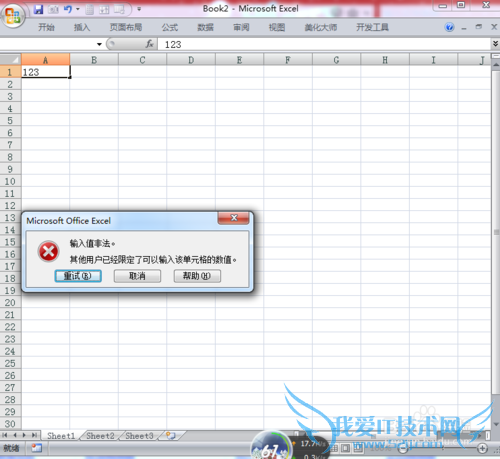Save the workbook from Quick Access toolbar

(39, 9)
